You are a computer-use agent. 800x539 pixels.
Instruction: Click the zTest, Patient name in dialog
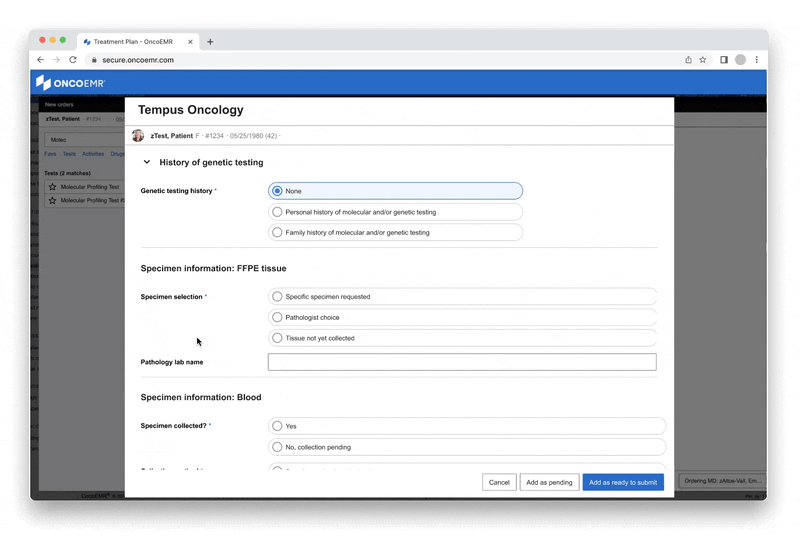pyautogui.click(x=171, y=136)
